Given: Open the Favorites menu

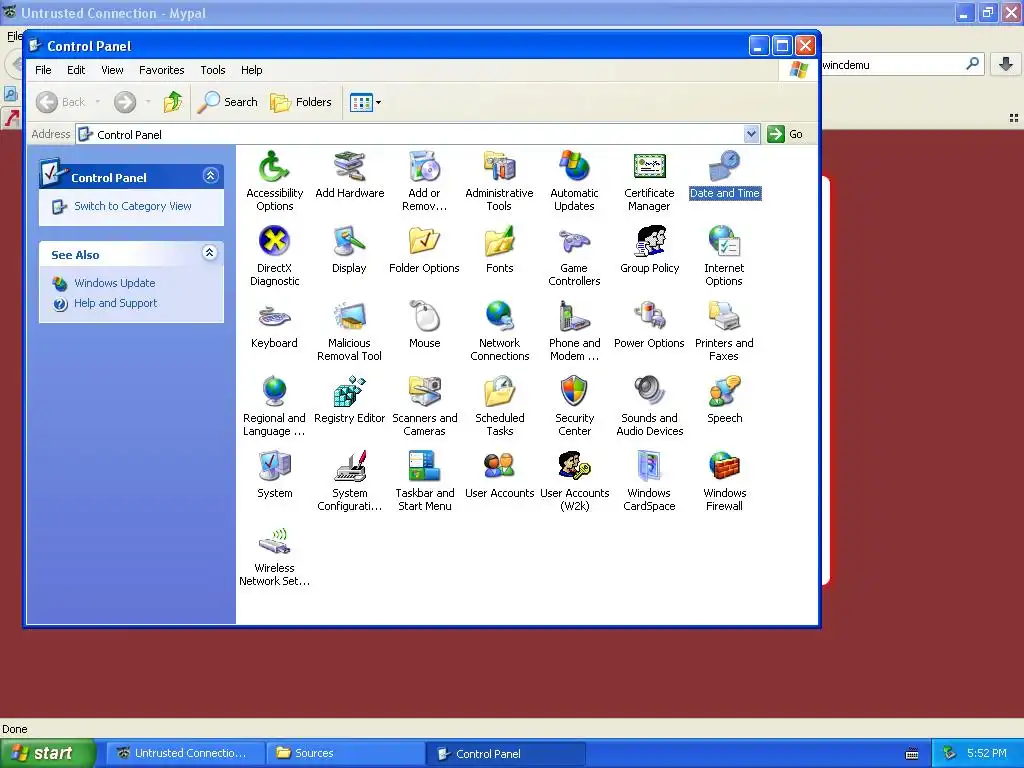Looking at the screenshot, I should click(161, 70).
